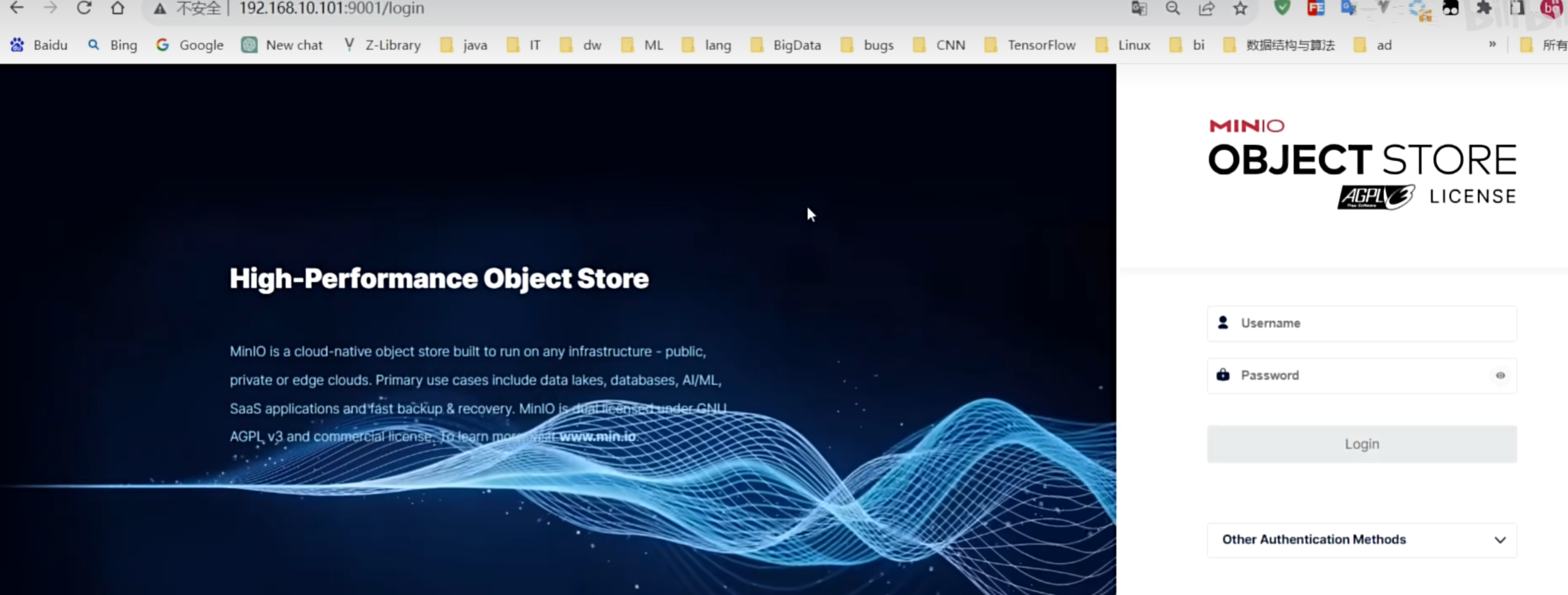This screenshot has height=595, width=1568.
Task: Focus the Username input field
Action: [1362, 323]
